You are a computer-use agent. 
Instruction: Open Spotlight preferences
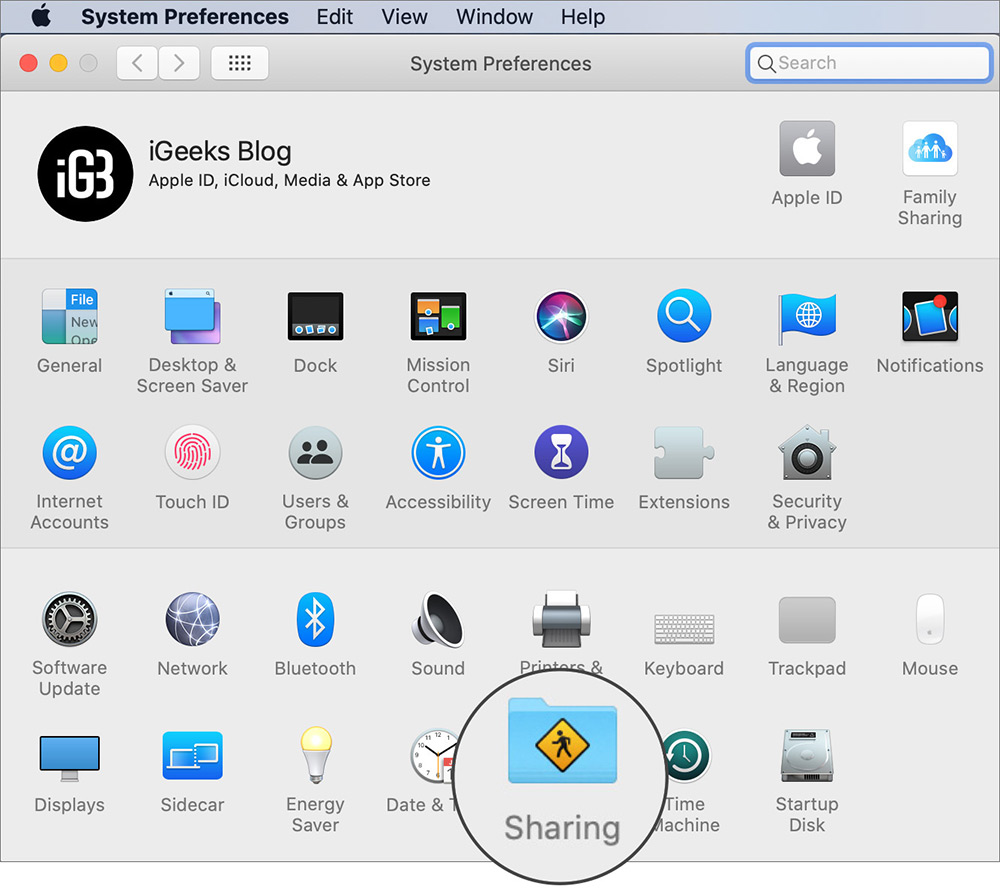[x=684, y=316]
